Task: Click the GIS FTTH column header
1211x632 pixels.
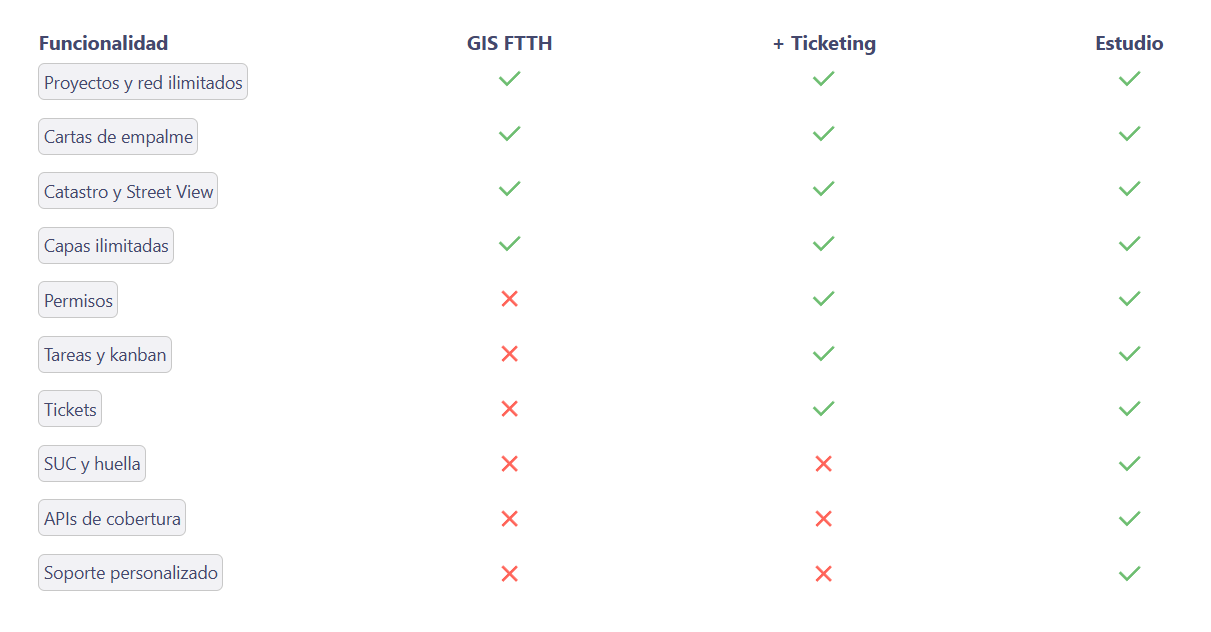Action: pyautogui.click(x=509, y=43)
